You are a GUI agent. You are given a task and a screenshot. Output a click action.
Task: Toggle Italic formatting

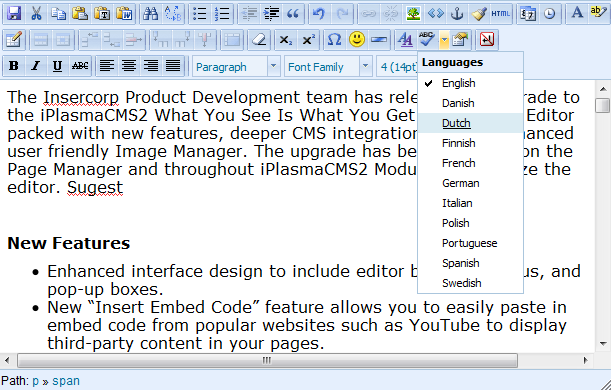pyautogui.click(x=36, y=66)
